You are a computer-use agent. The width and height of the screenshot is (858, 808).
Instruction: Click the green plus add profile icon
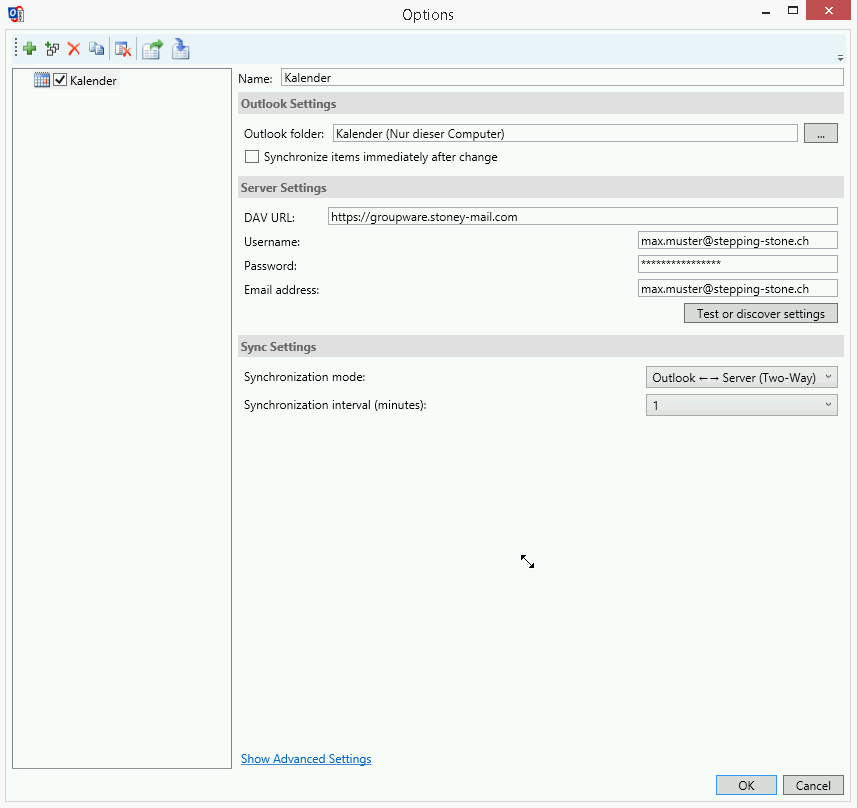pos(29,48)
